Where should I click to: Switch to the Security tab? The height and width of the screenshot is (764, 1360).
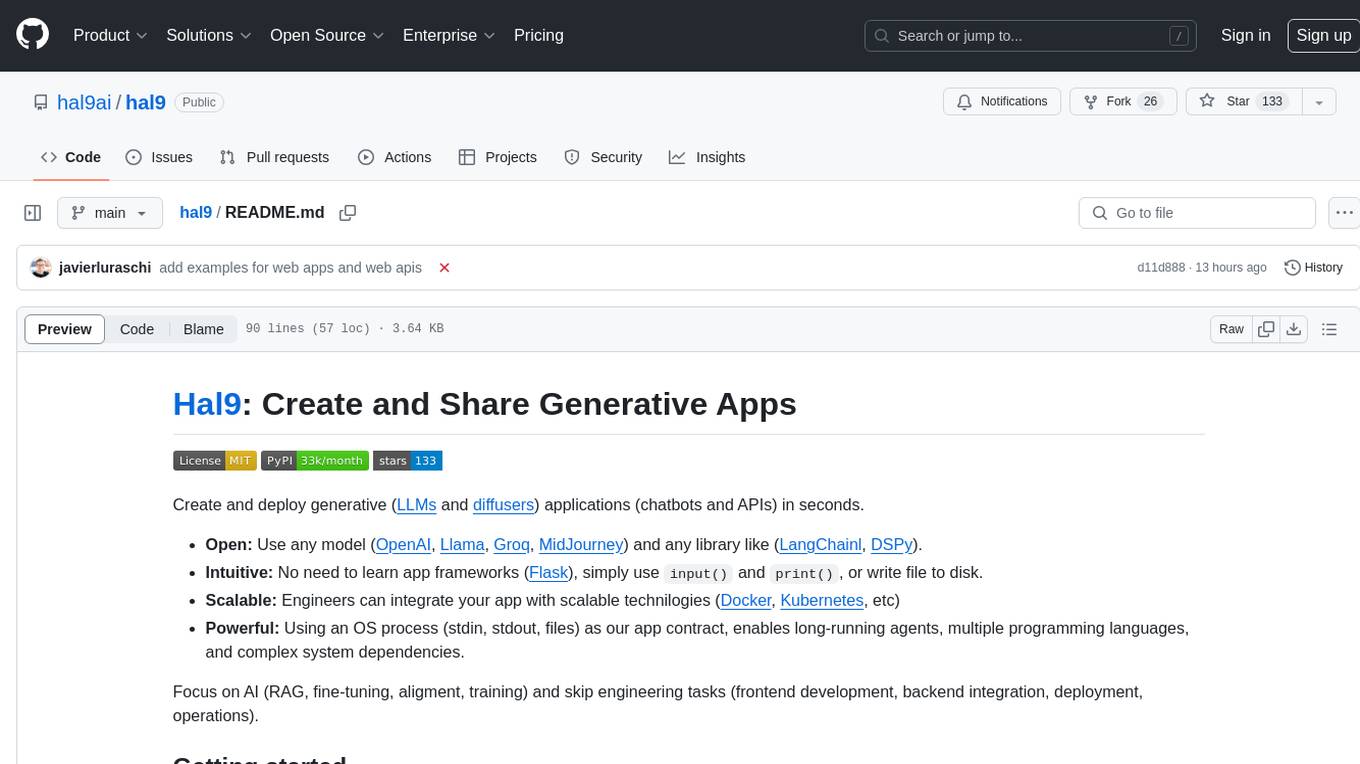coord(603,157)
